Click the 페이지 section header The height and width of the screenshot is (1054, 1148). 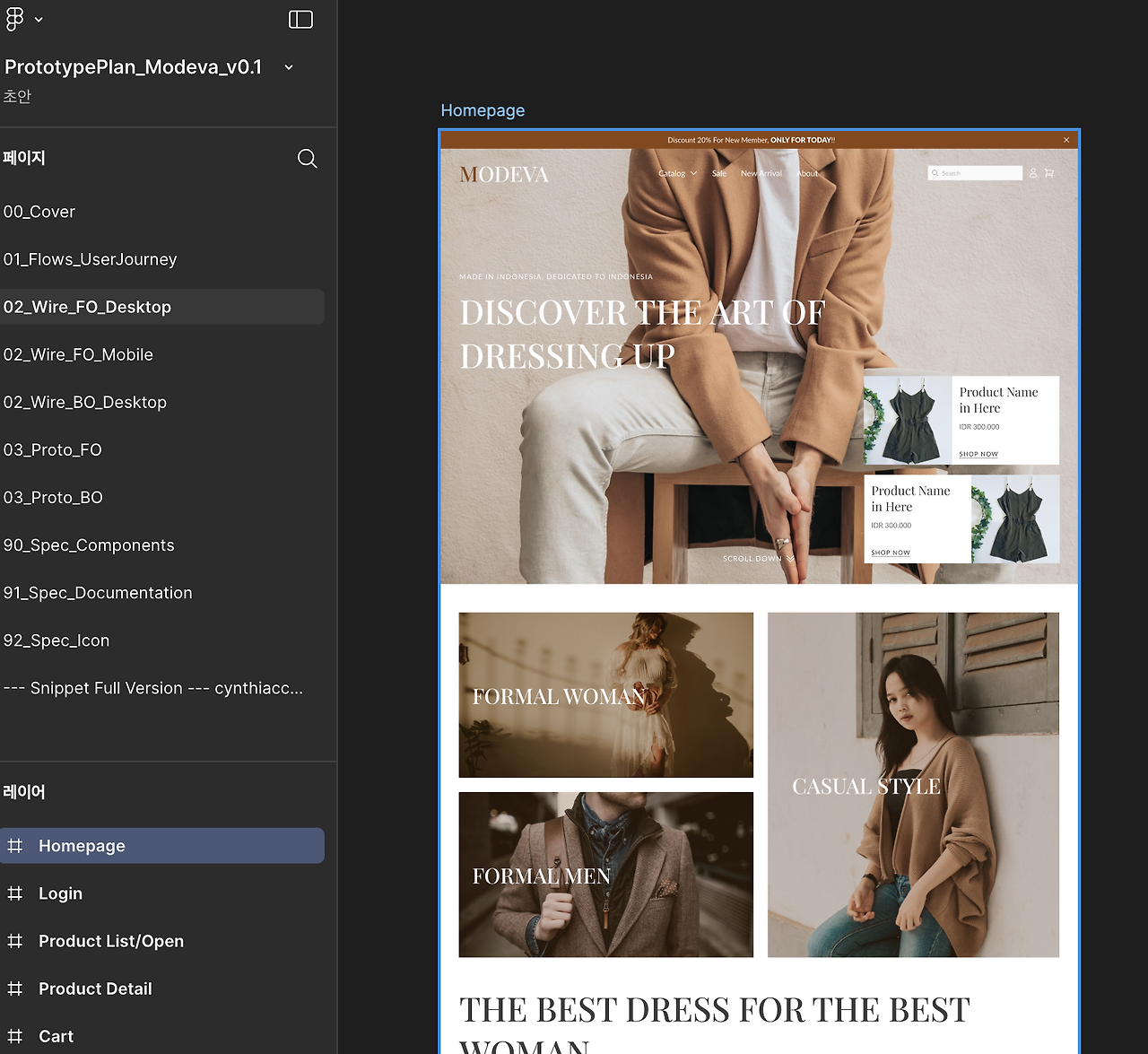pyautogui.click(x=24, y=158)
